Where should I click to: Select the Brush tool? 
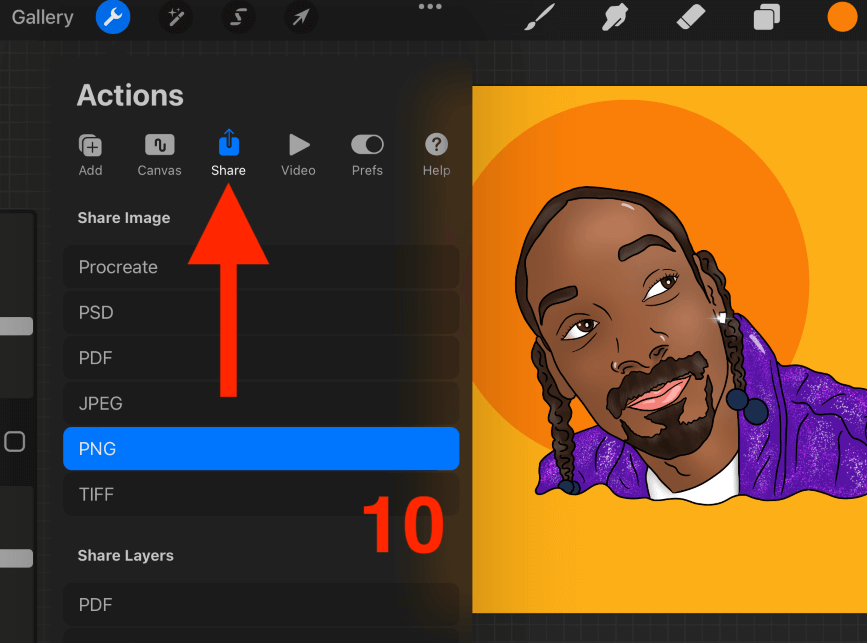(x=540, y=17)
